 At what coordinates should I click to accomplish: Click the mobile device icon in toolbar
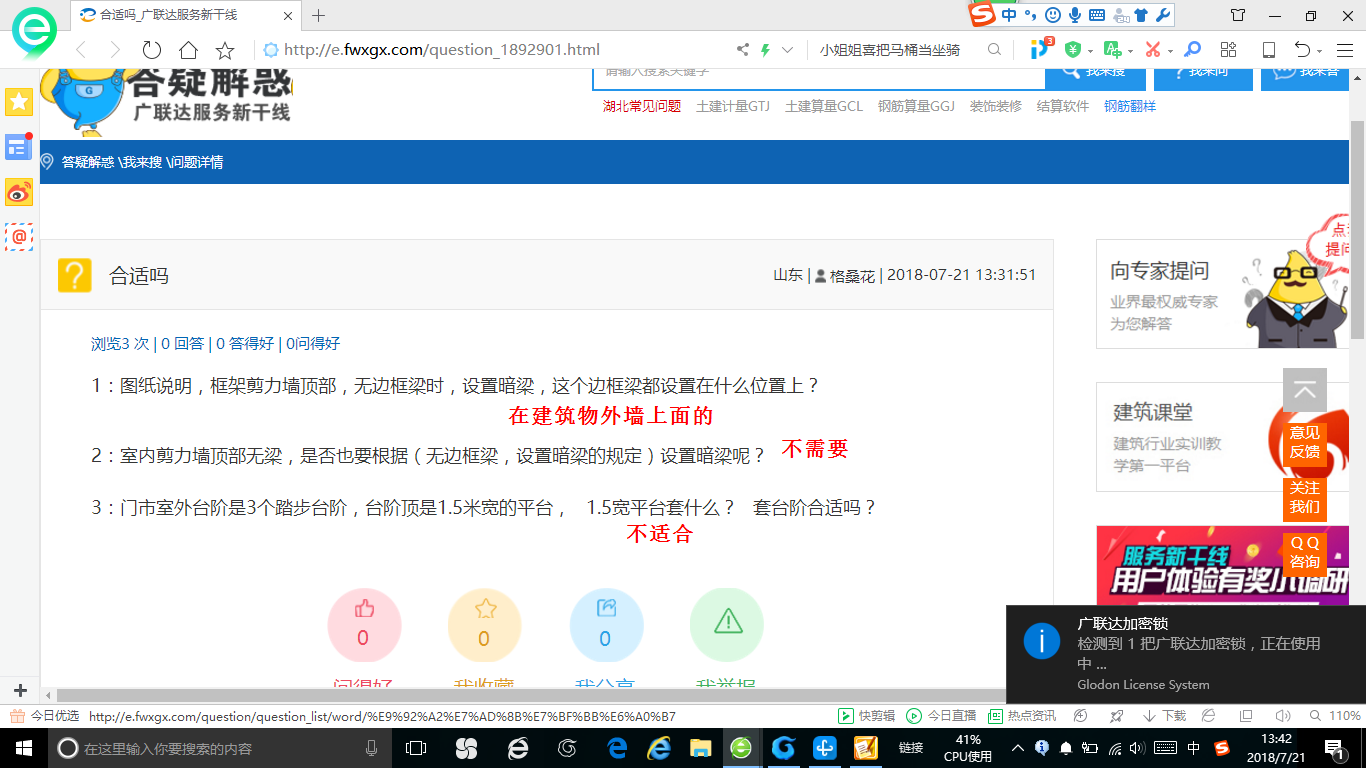[1269, 50]
